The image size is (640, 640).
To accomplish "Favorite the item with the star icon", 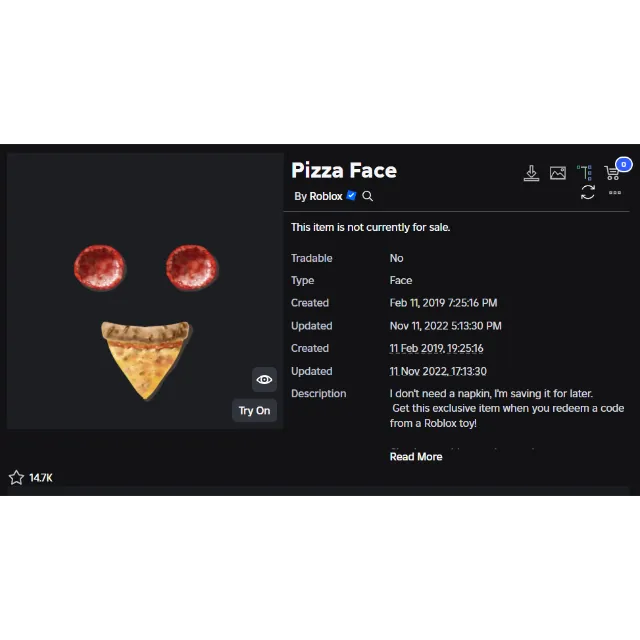I will pyautogui.click(x=16, y=478).
